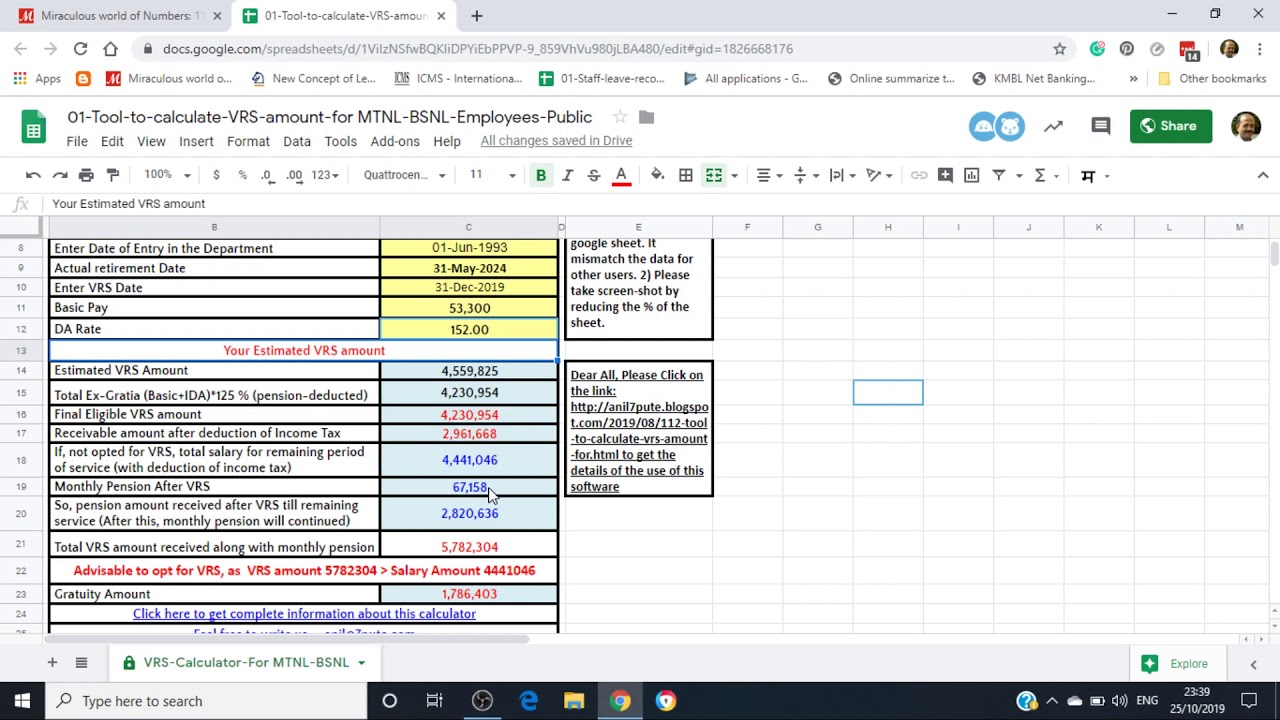The height and width of the screenshot is (720, 1280).
Task: Click the Share button
Action: coord(1171,126)
